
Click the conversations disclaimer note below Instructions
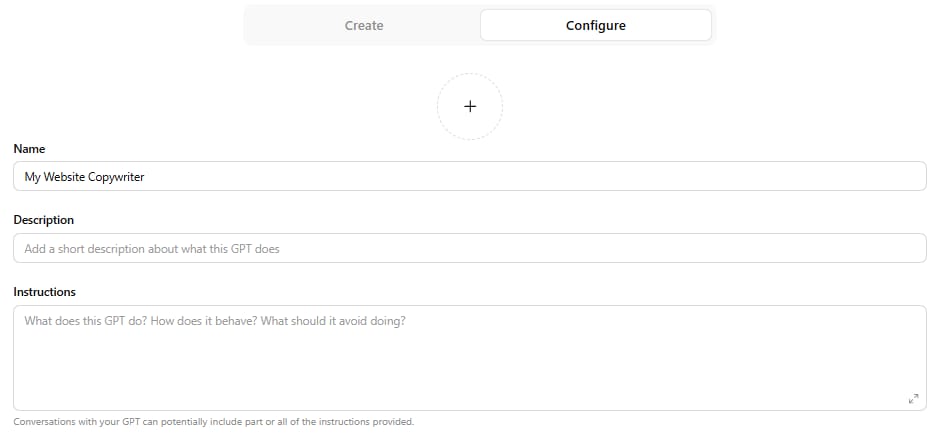click(x=213, y=422)
